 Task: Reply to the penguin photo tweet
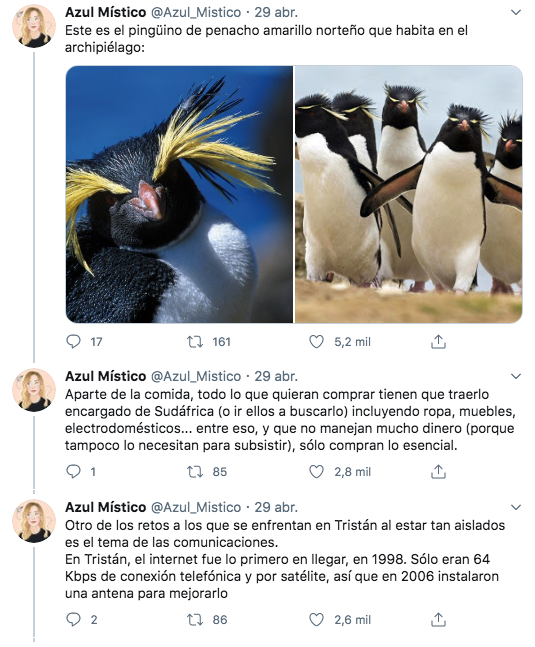tap(73, 342)
